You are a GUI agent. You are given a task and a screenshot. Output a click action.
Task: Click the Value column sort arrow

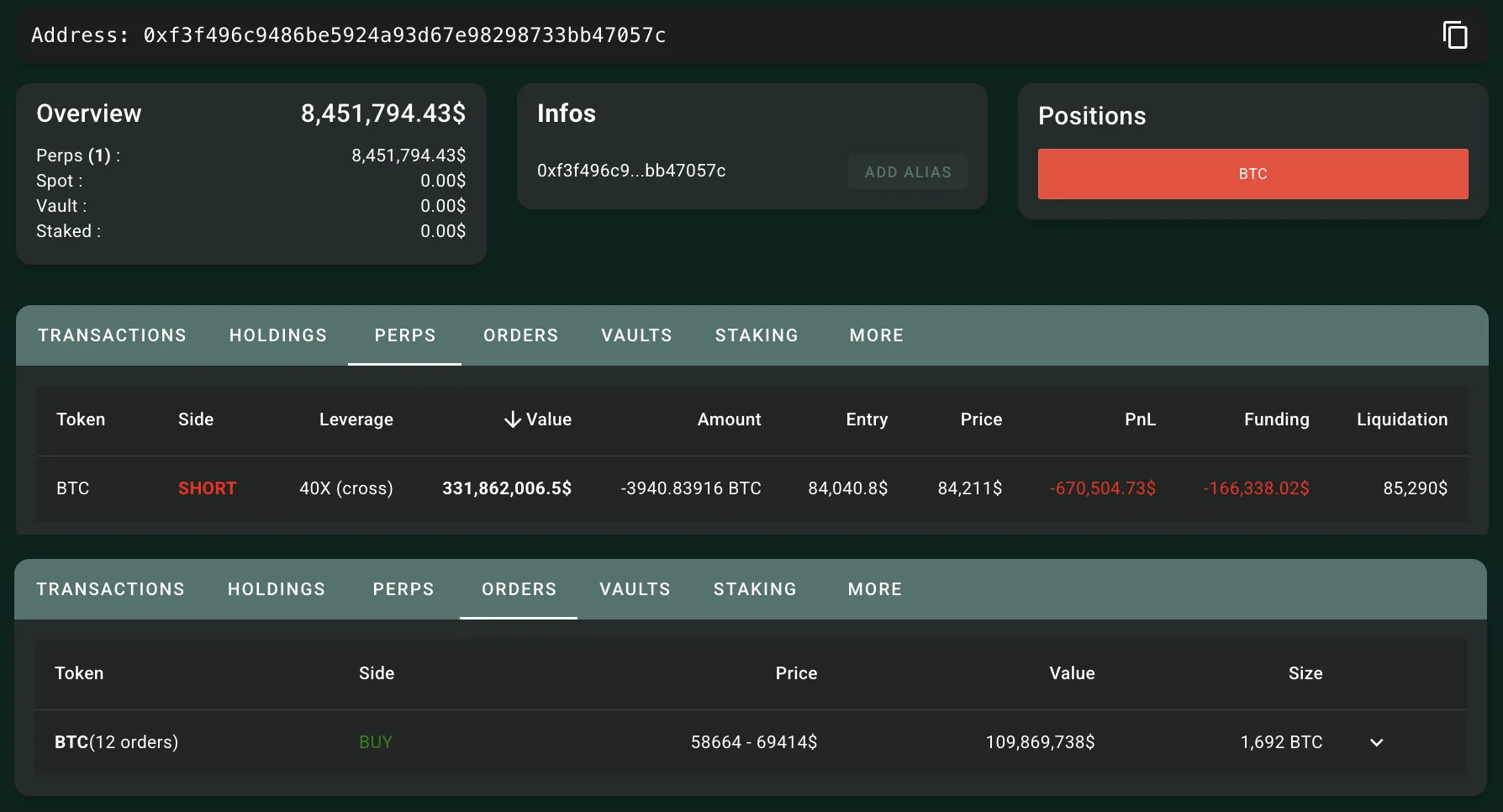click(513, 419)
